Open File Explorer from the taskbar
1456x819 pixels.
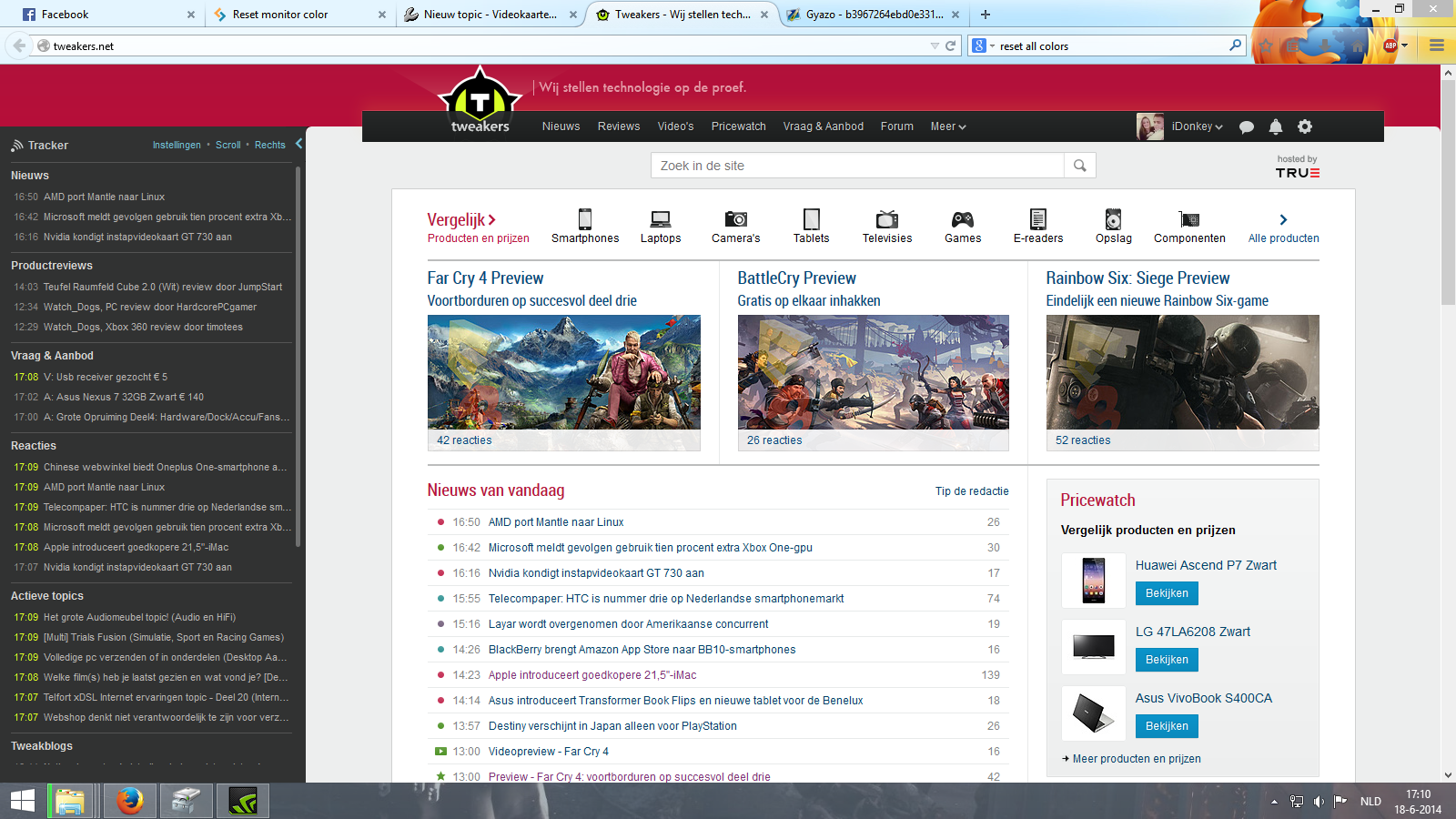tap(70, 801)
